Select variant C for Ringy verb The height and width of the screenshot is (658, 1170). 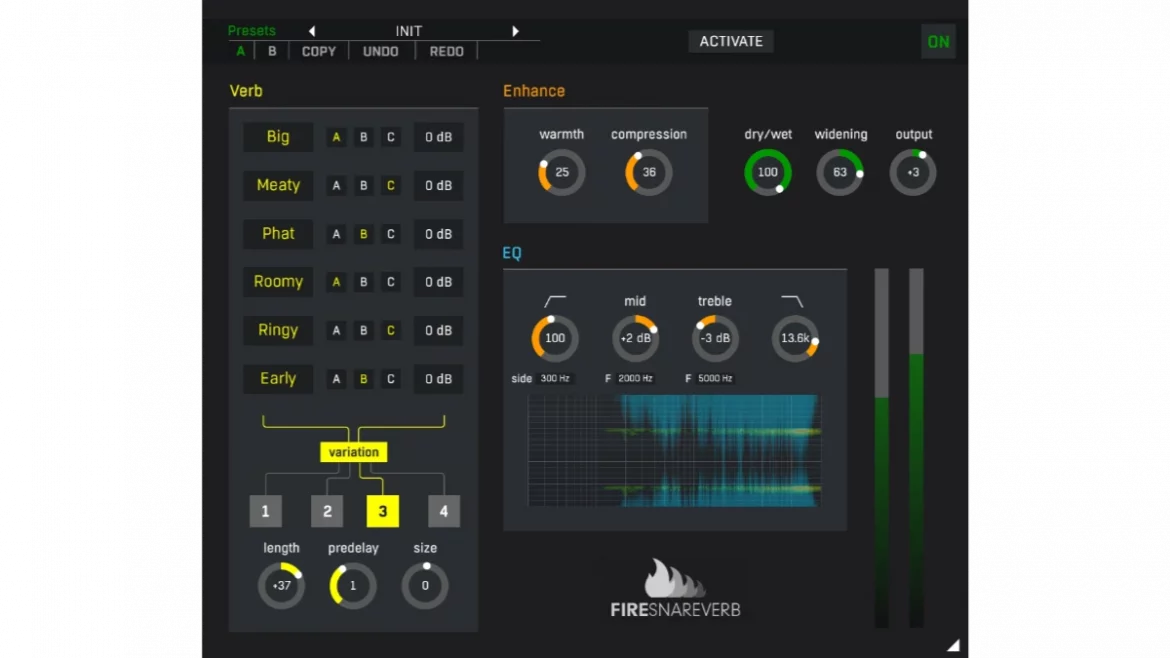pyautogui.click(x=390, y=330)
